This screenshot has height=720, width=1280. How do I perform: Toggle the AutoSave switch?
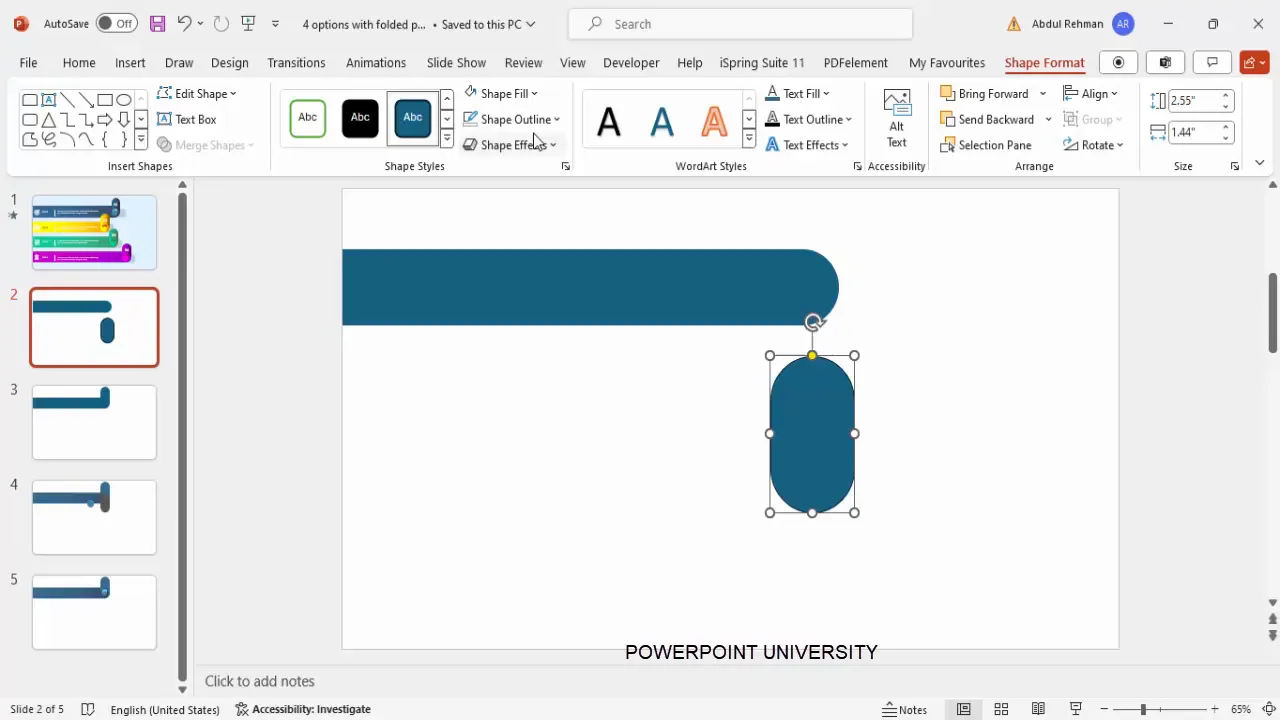tap(117, 23)
